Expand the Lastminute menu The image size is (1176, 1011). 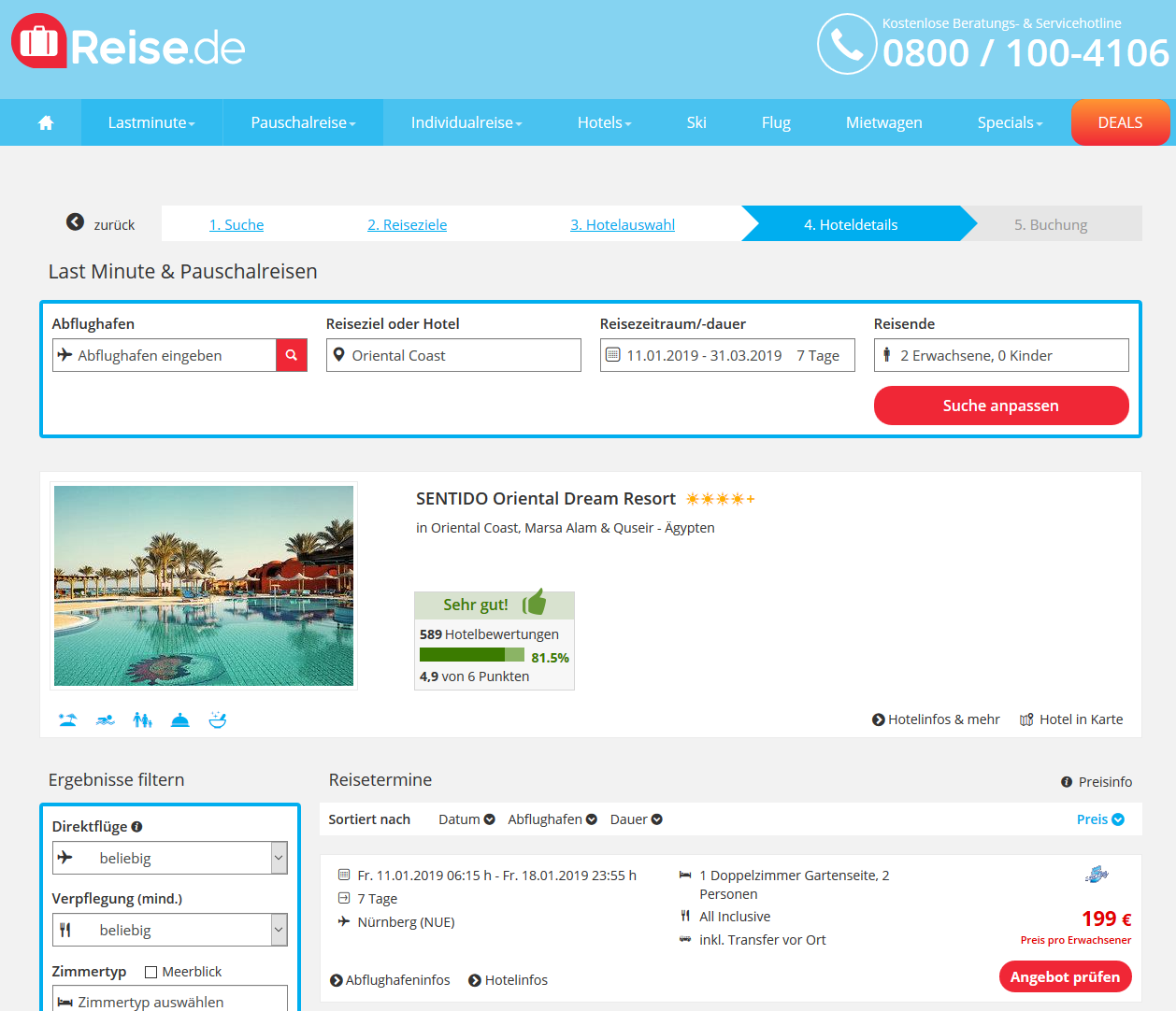point(151,122)
